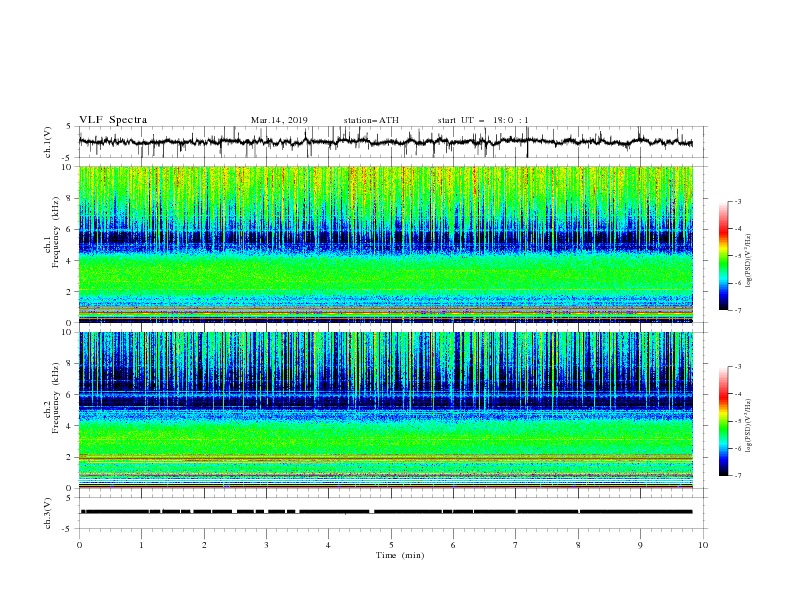Click the "4" kHz tick on ch.2 frequency axis
The image size is (792, 612).
(x=70, y=426)
